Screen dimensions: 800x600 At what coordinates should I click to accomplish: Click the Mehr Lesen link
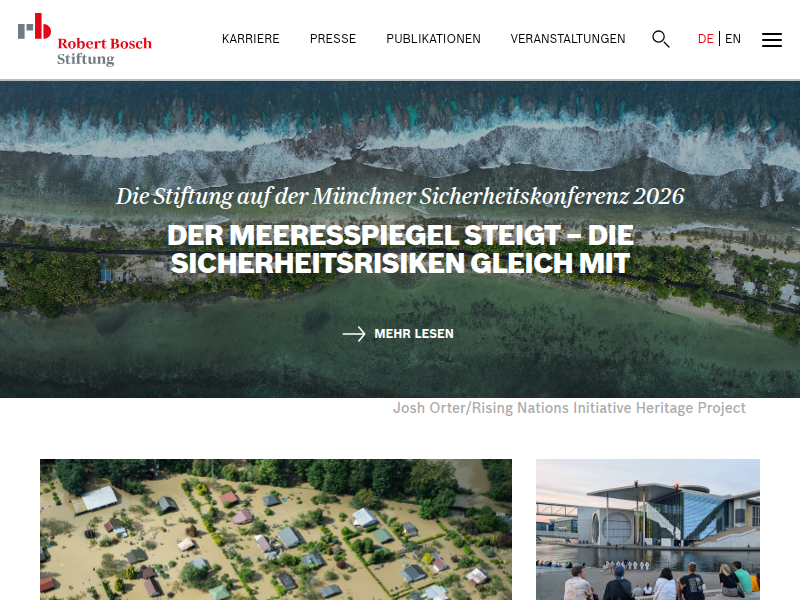pyautogui.click(x=414, y=334)
